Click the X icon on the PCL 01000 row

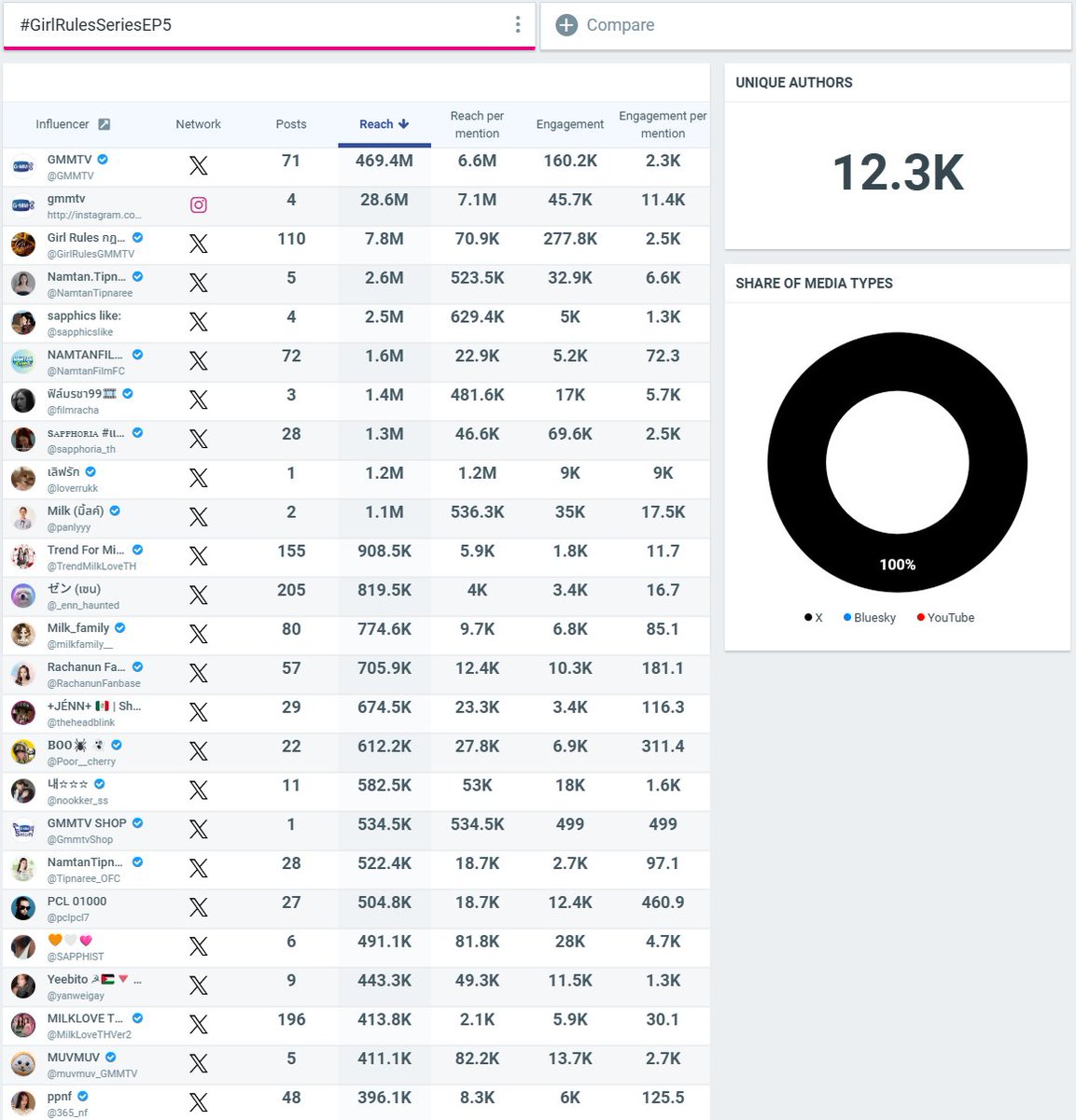tap(199, 908)
